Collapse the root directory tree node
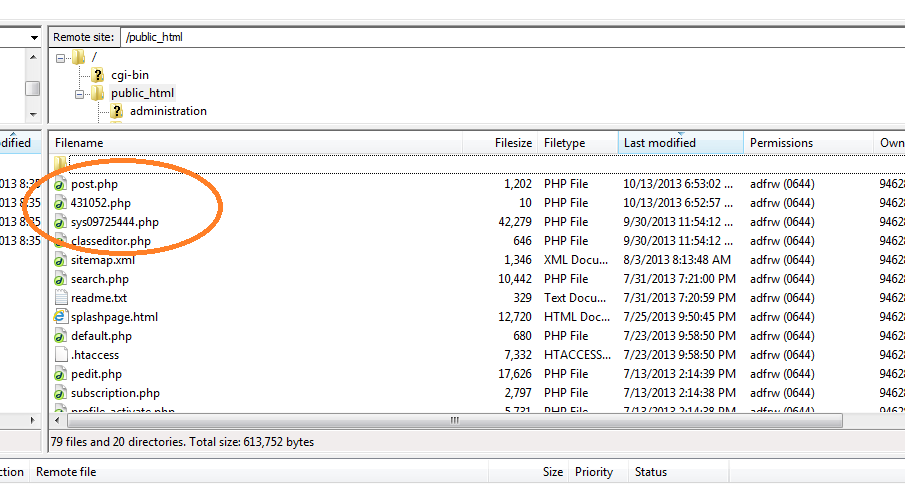 point(60,58)
